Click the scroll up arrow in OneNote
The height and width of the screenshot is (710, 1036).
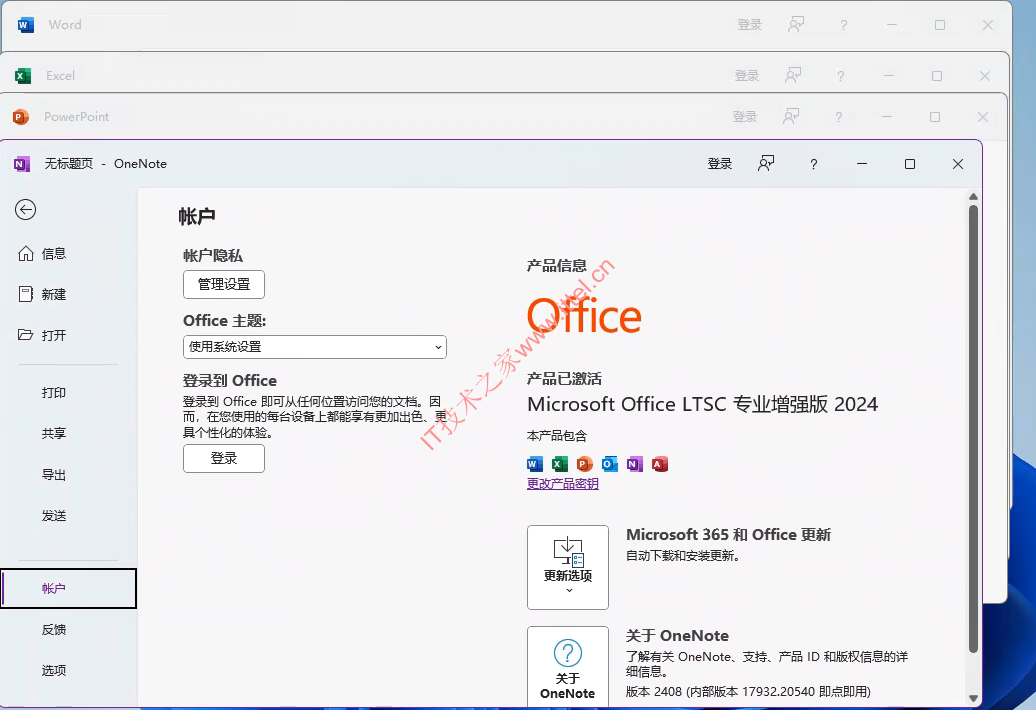(973, 197)
